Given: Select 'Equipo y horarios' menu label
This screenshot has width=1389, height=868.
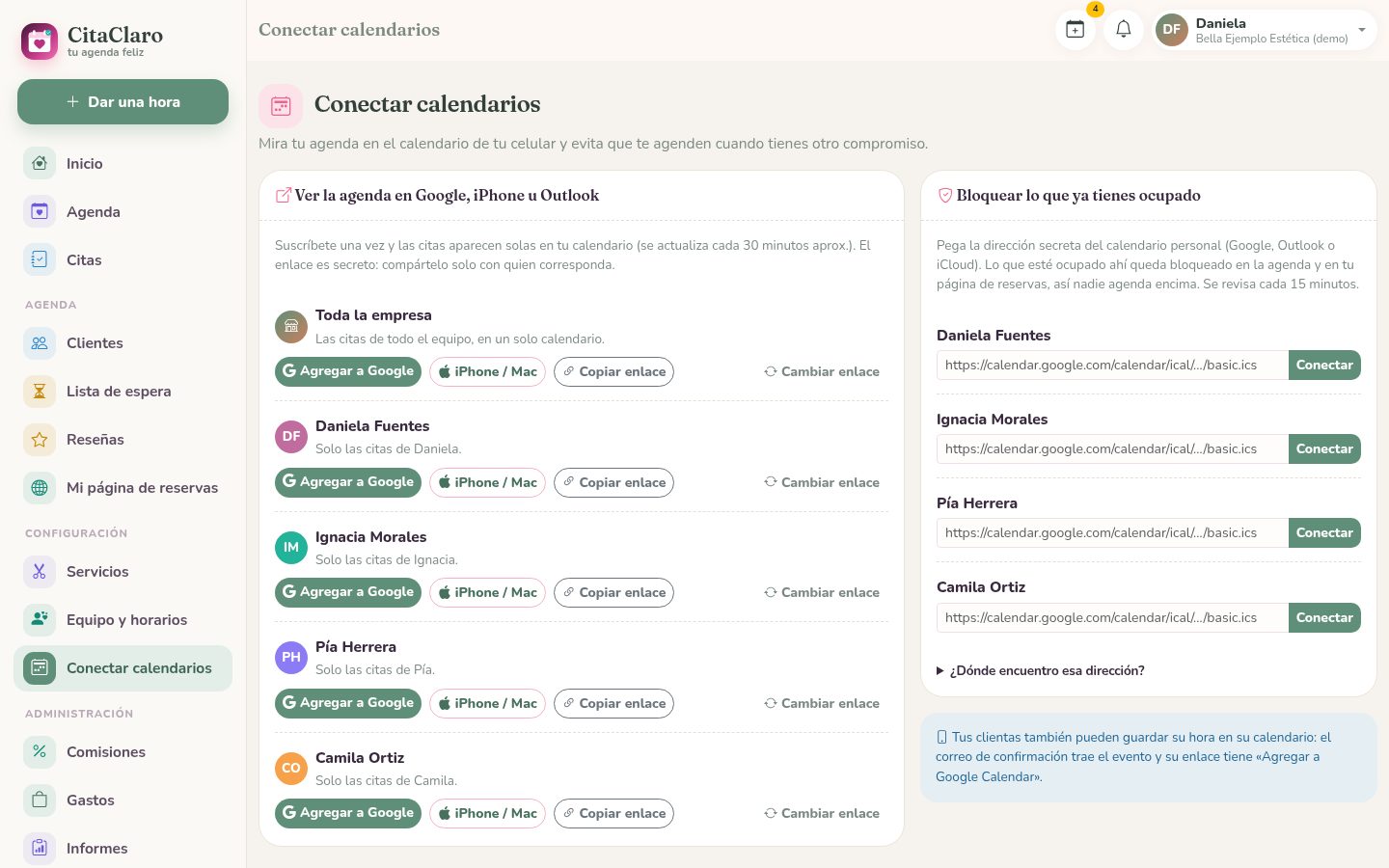Looking at the screenshot, I should tap(126, 619).
